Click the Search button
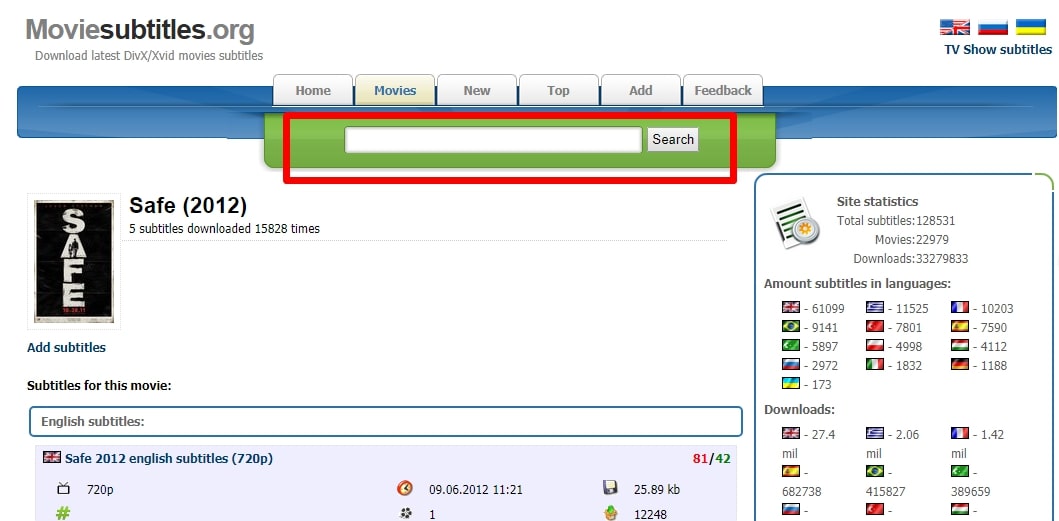Screen dimensions: 1059x521 673,139
